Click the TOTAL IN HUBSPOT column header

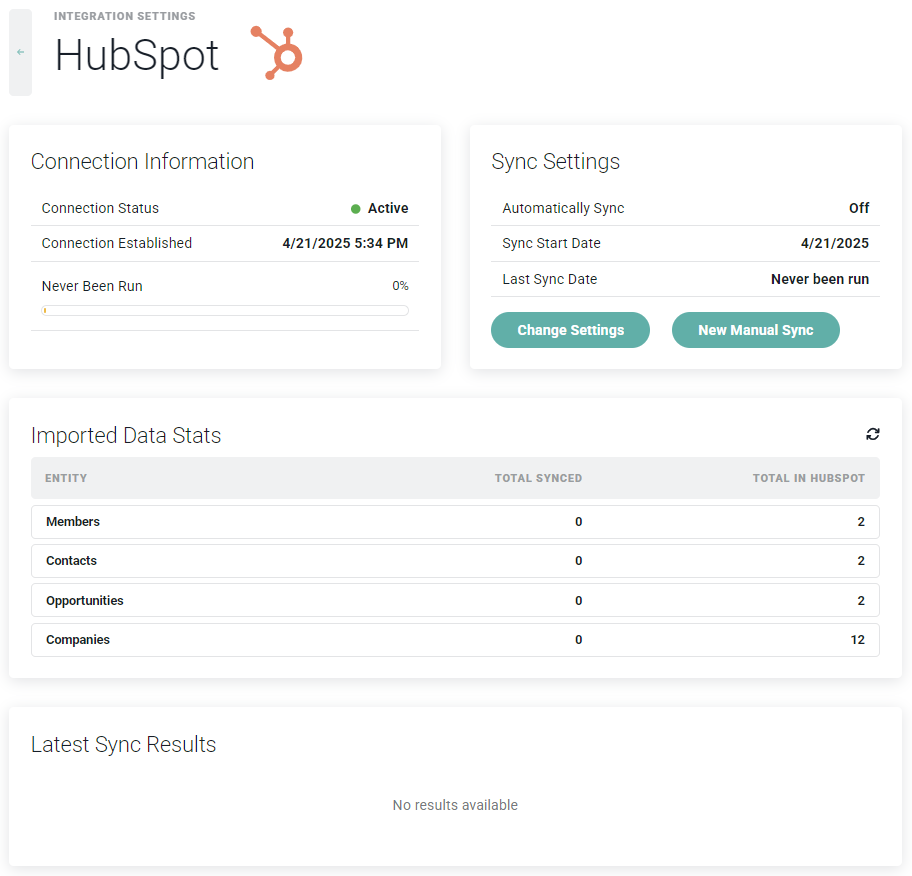pos(808,478)
